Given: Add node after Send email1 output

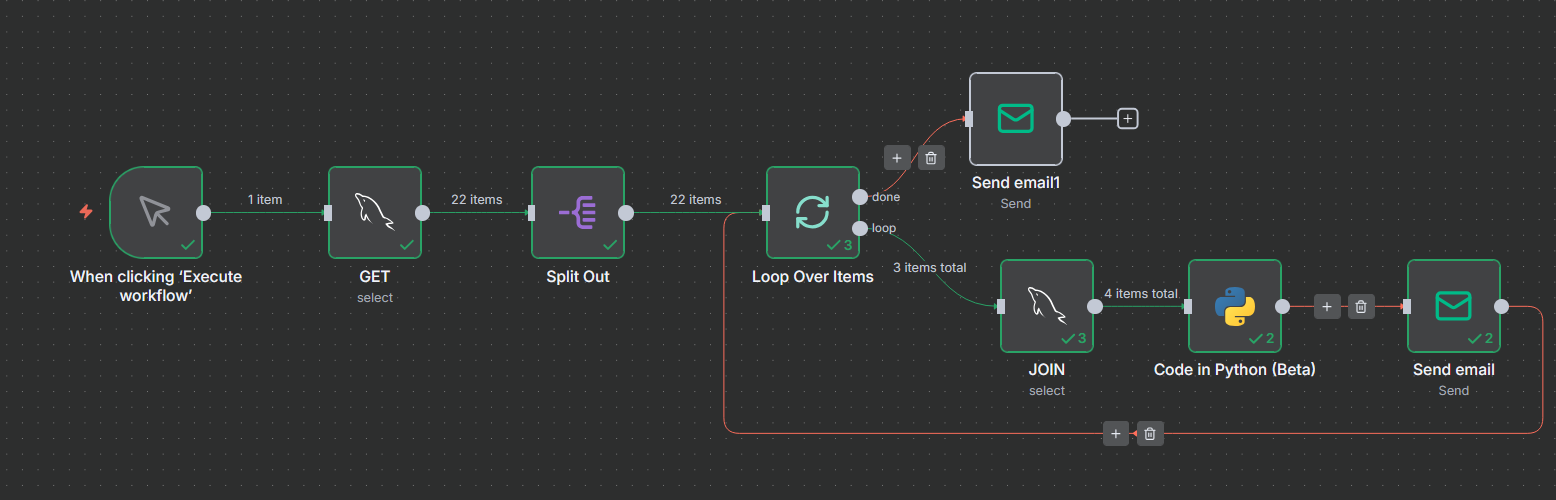Looking at the screenshot, I should [x=1128, y=119].
